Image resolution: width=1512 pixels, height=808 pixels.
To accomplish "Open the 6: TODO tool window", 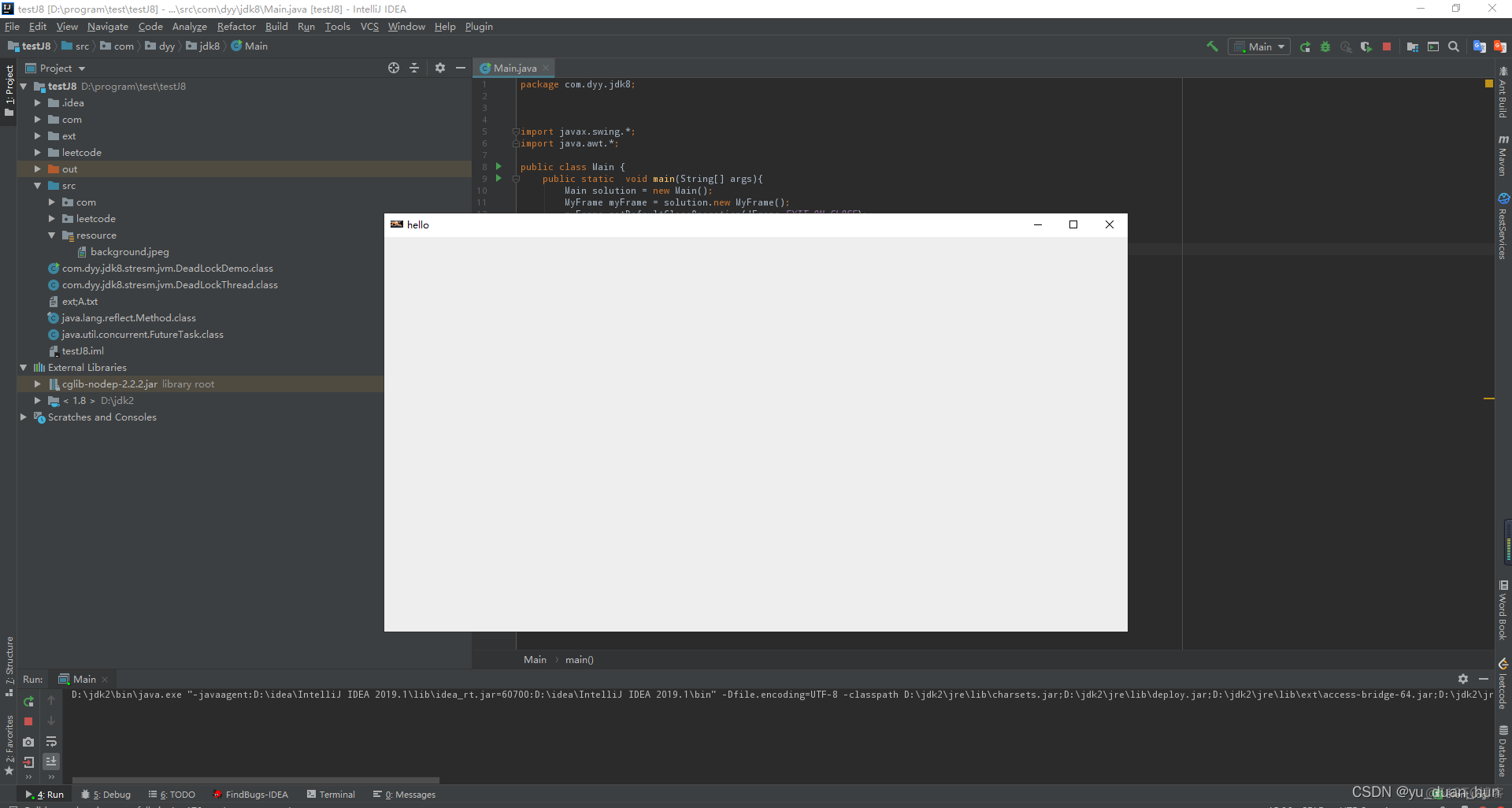I will click(172, 795).
